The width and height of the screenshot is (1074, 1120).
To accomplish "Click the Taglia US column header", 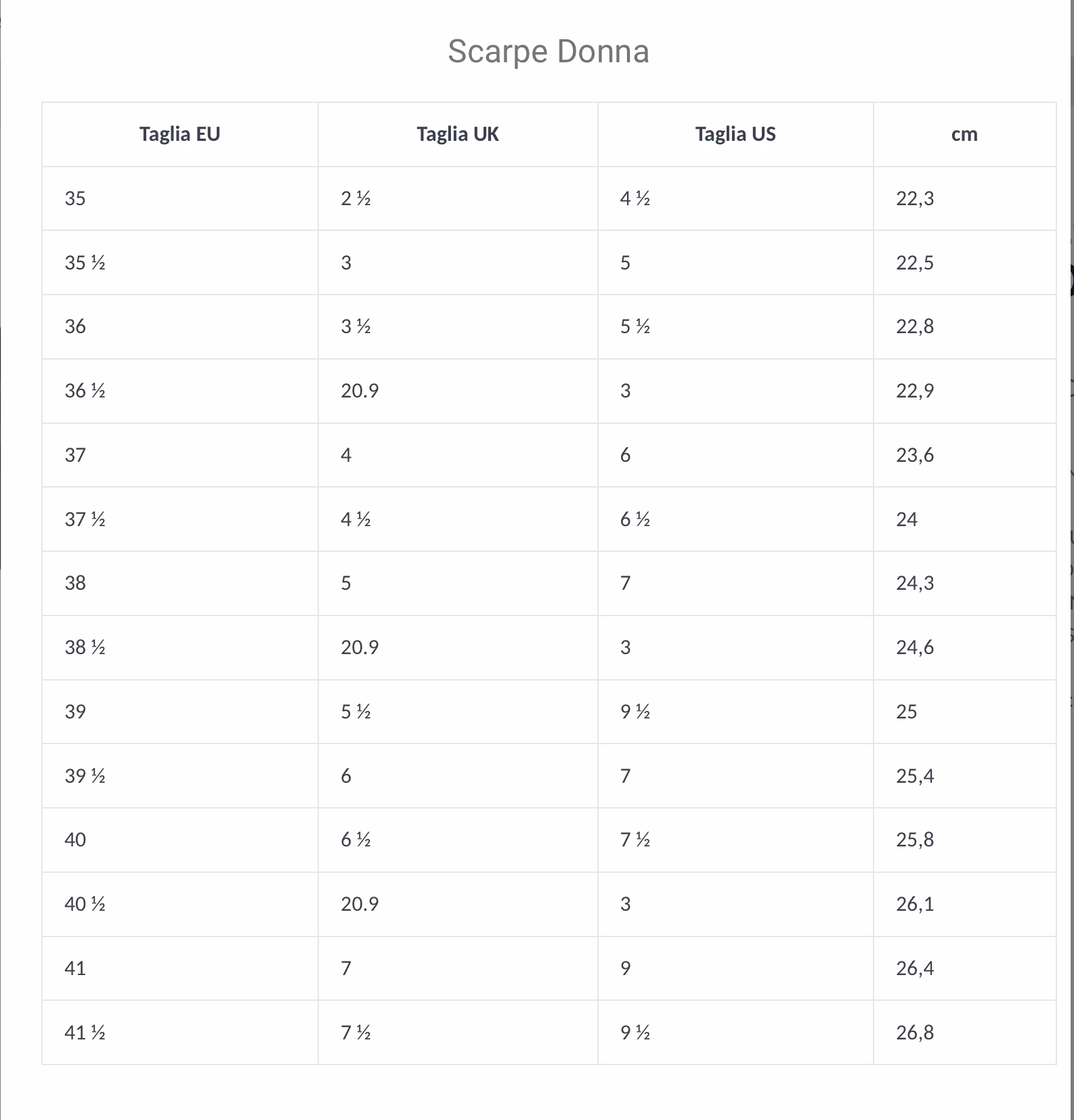I will [735, 134].
